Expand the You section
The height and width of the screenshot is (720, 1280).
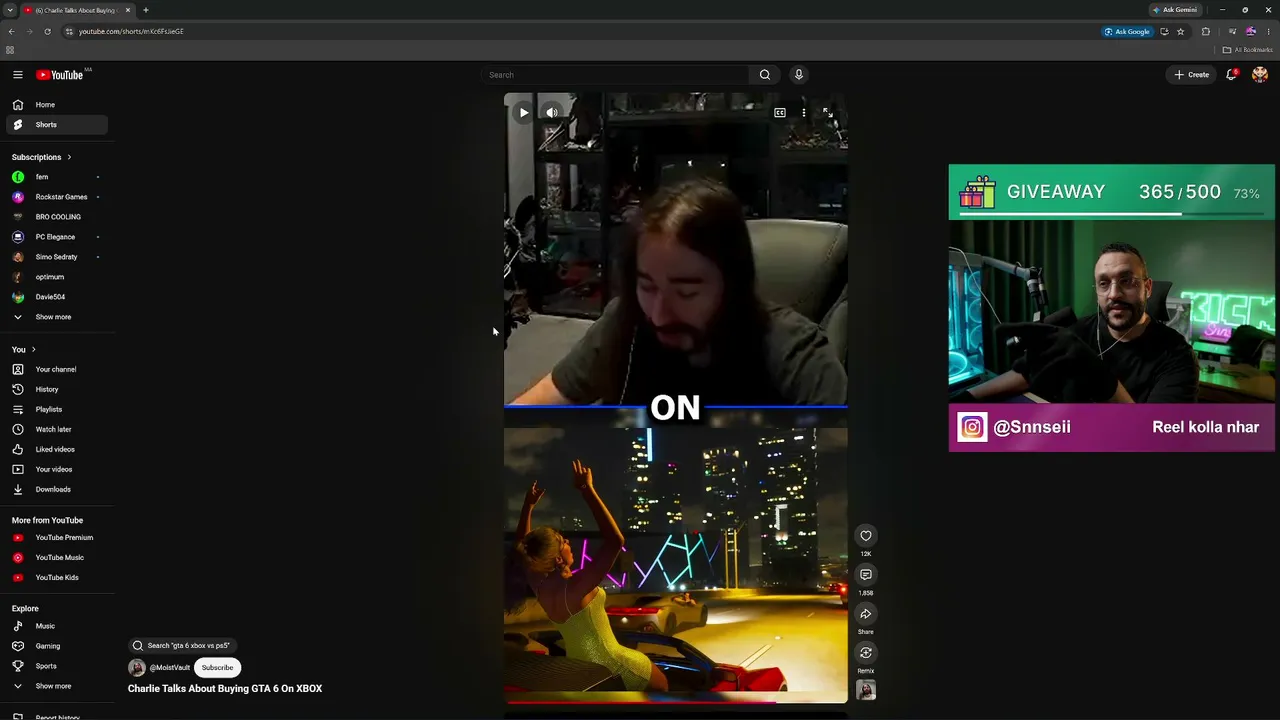tap(24, 350)
